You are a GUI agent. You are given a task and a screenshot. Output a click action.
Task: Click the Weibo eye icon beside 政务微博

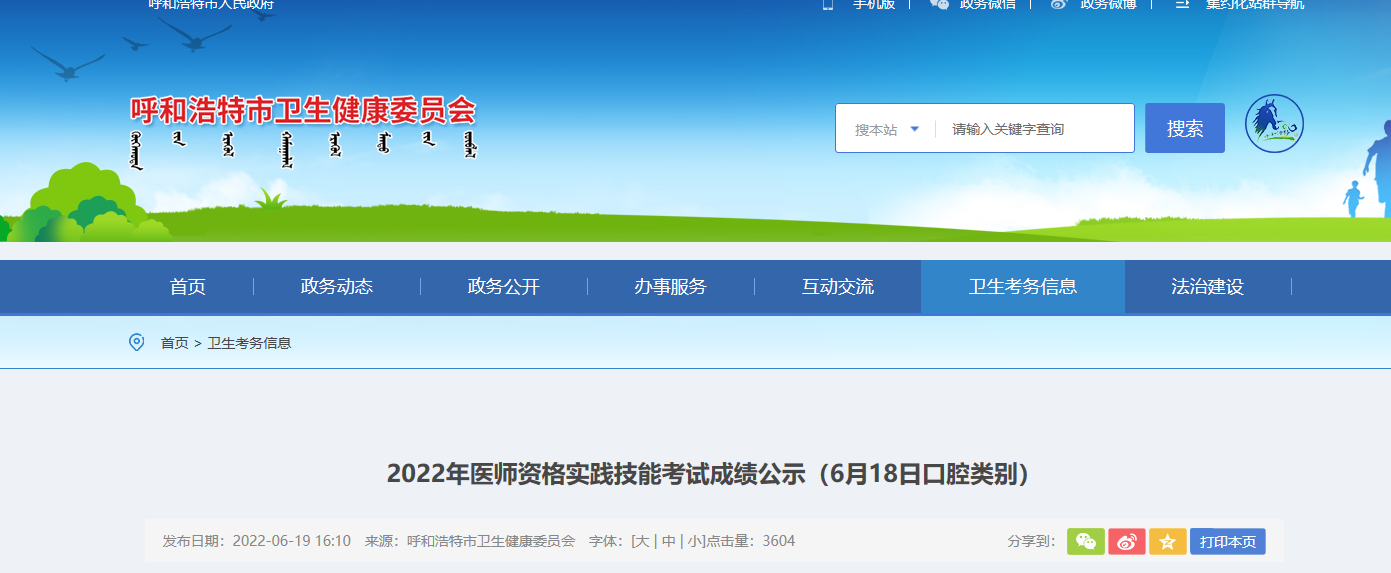(x=1059, y=4)
